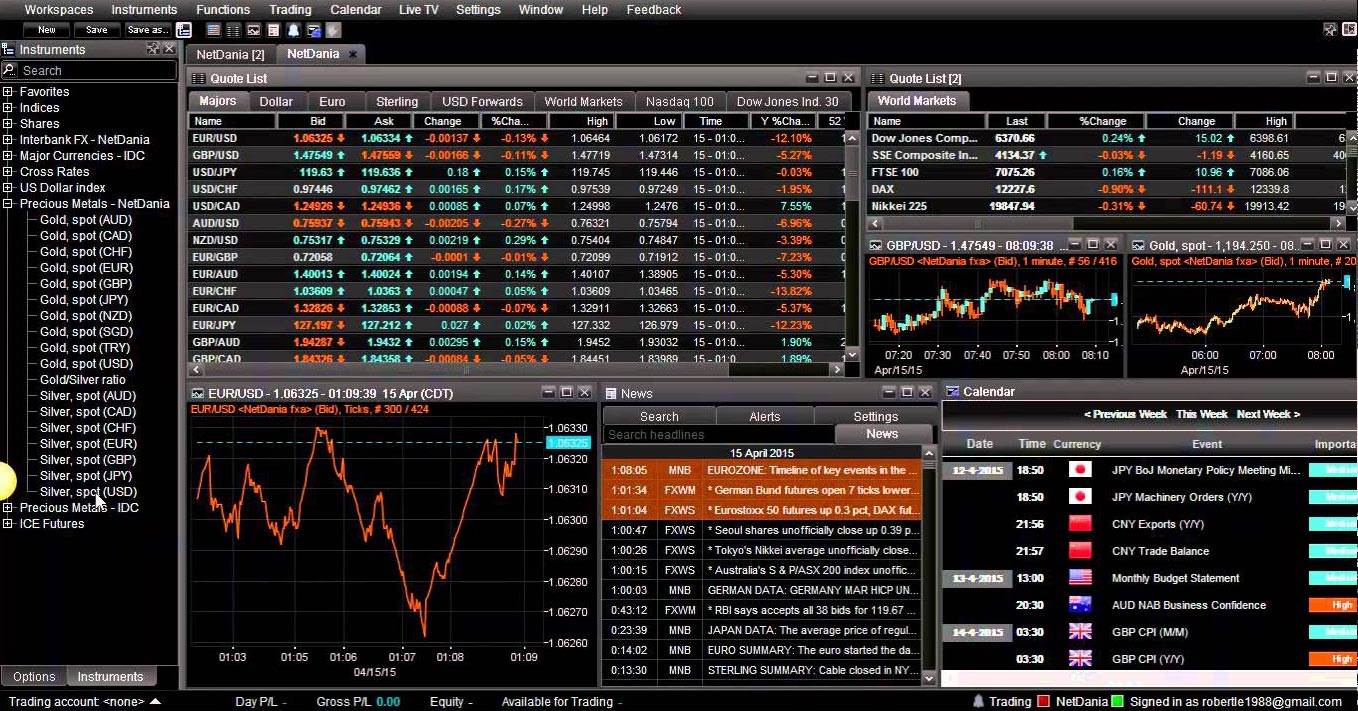
Task: Click the Instruments search field
Action: pyautogui.click(x=97, y=70)
